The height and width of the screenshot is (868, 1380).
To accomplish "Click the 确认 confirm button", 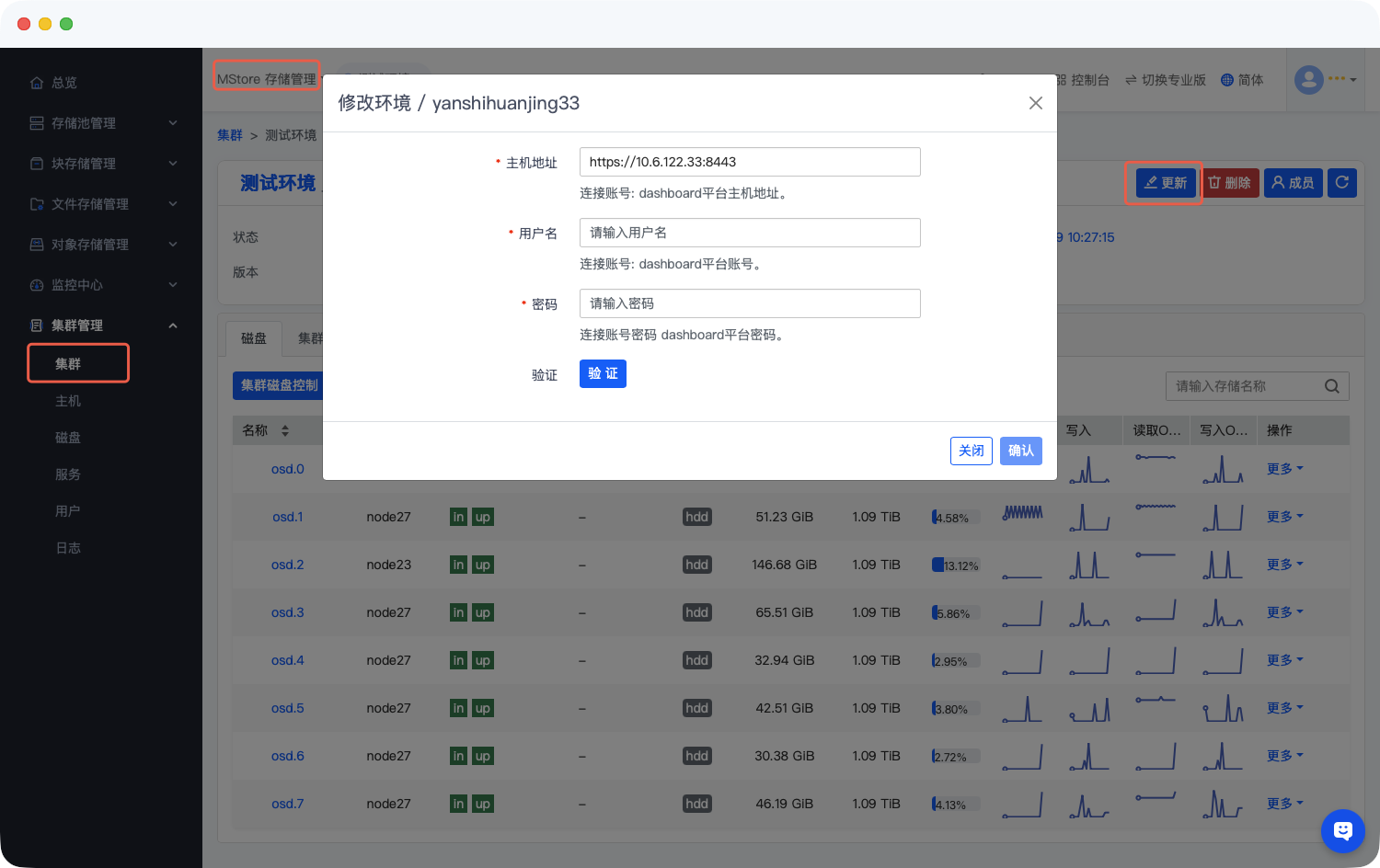I will pyautogui.click(x=1020, y=451).
